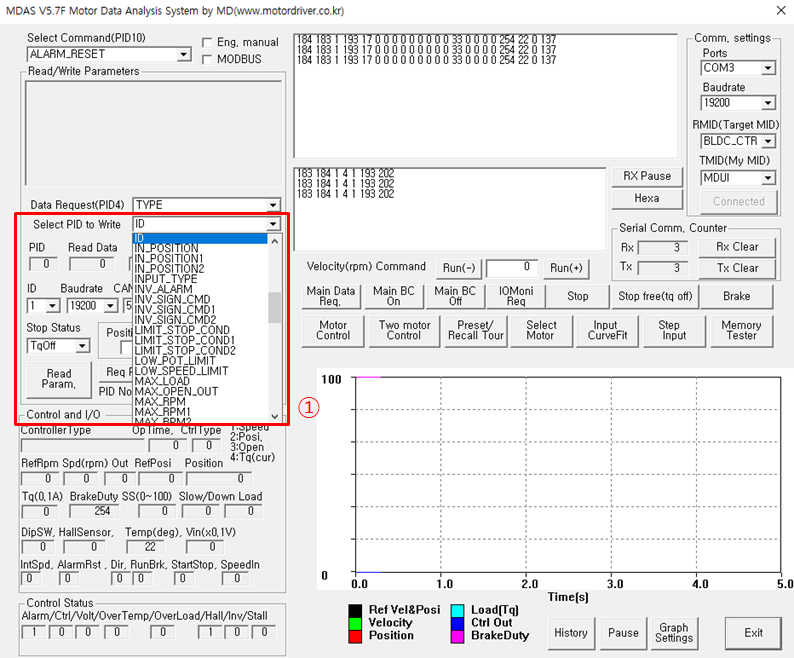Focus the Velocity rpm command input

point(511,268)
